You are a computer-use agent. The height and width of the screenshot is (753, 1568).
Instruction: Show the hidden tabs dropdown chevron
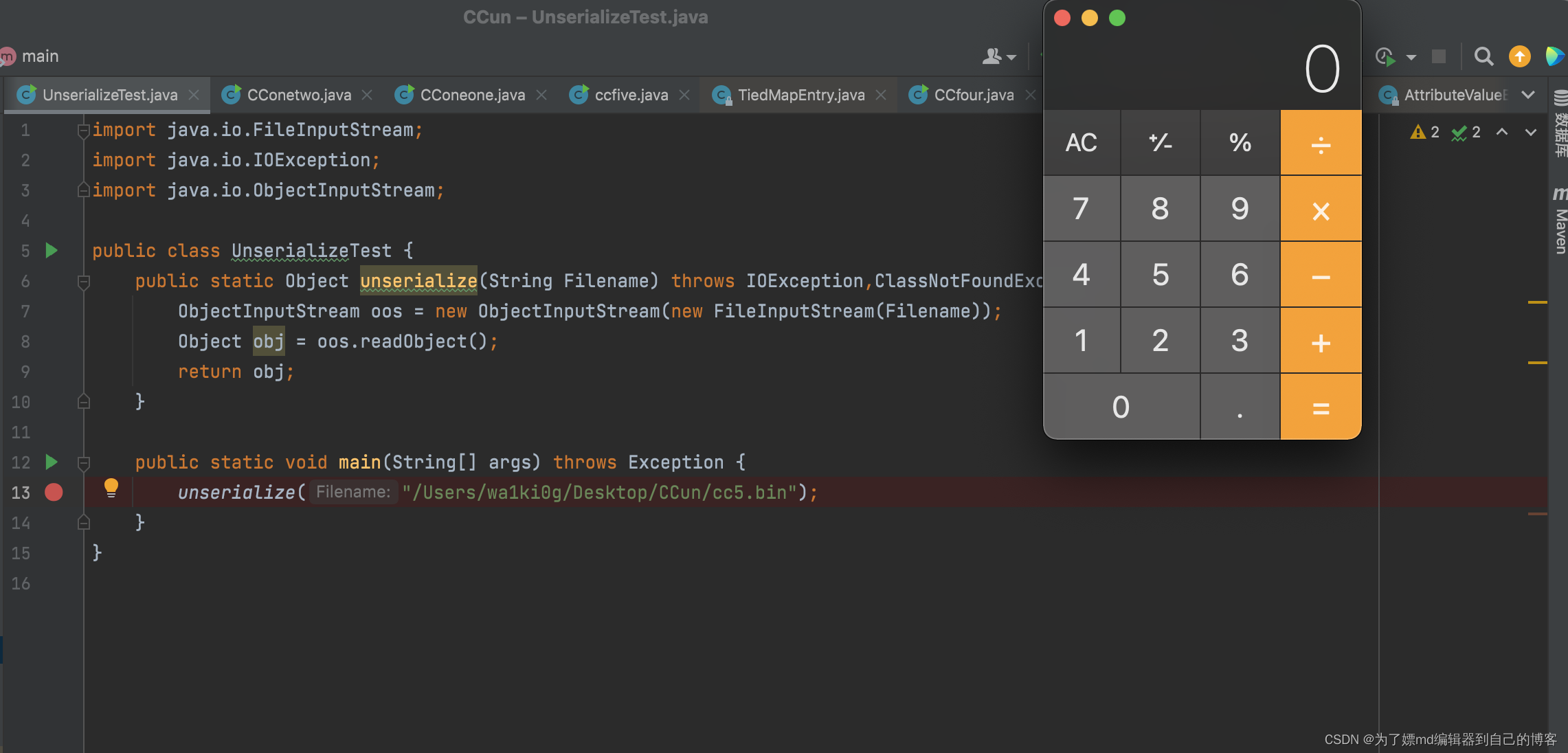point(1529,95)
